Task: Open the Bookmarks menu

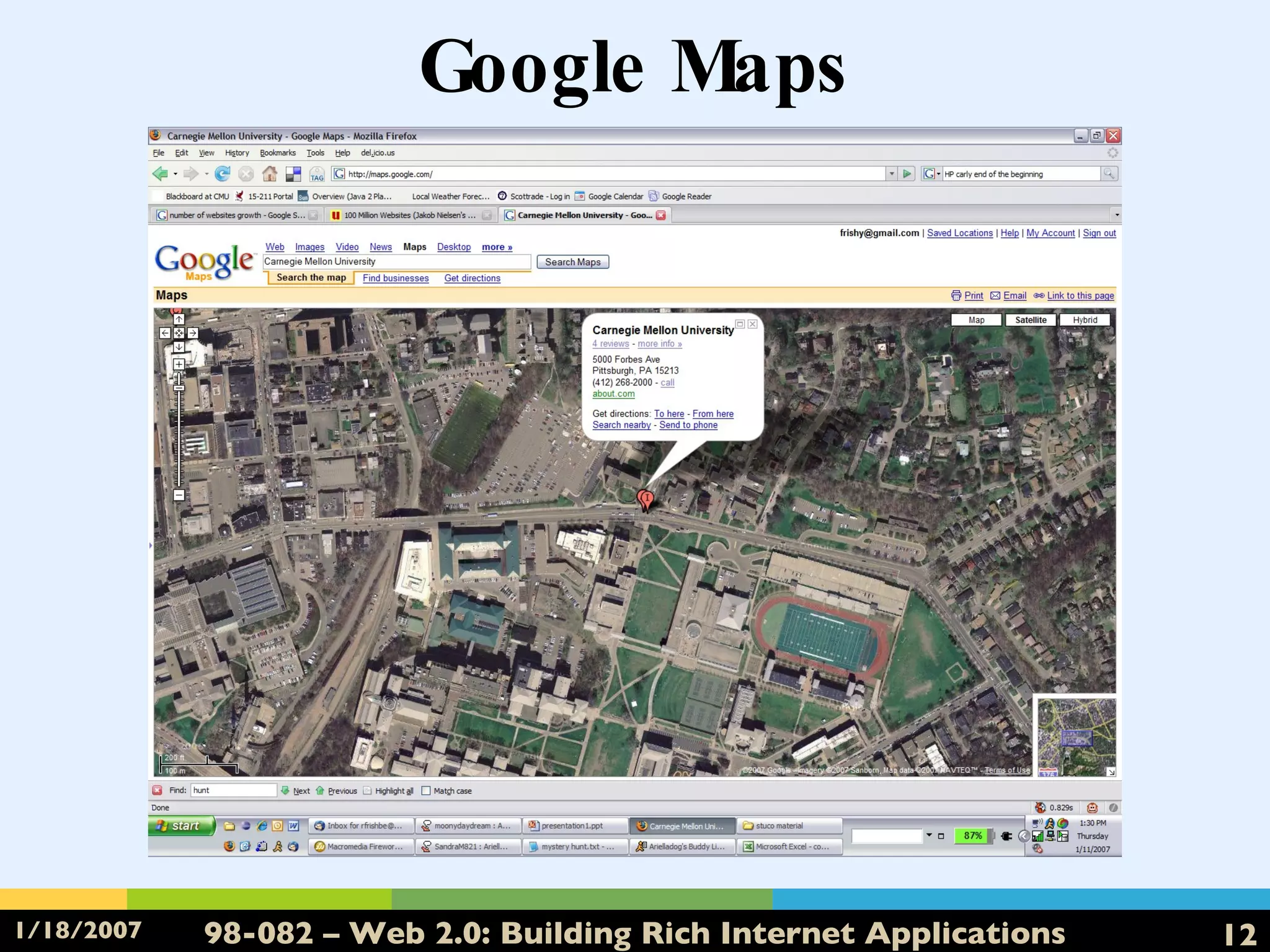Action: point(277,153)
